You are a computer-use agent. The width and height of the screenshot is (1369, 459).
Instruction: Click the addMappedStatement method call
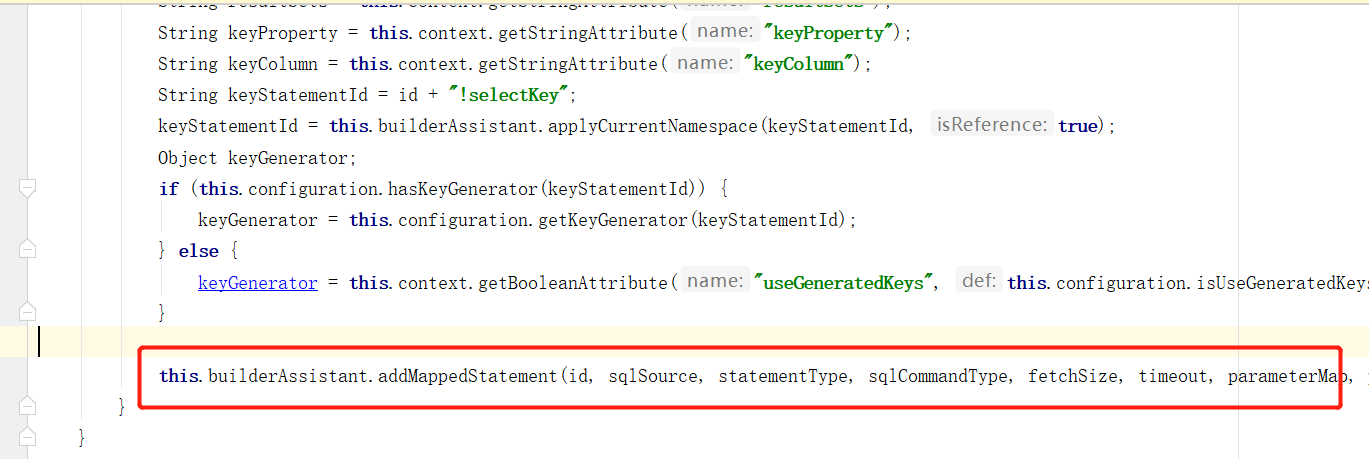(467, 377)
